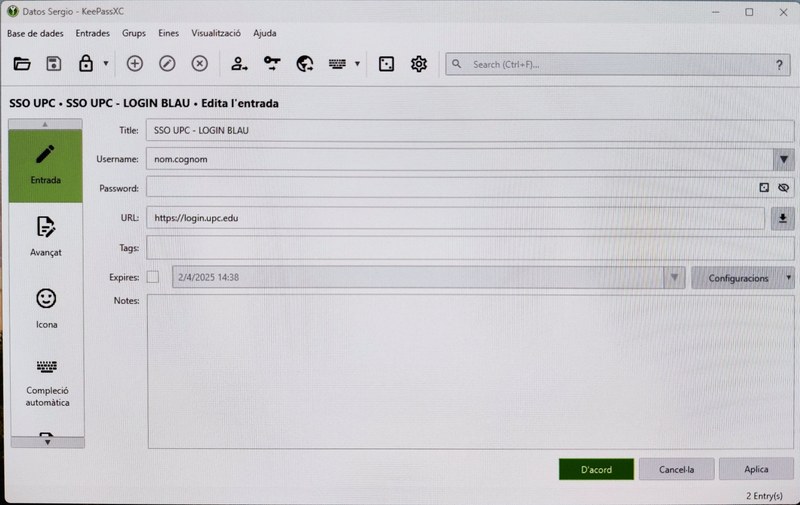Confirm changes with the D'acord button
The width and height of the screenshot is (800, 505).
pos(596,469)
